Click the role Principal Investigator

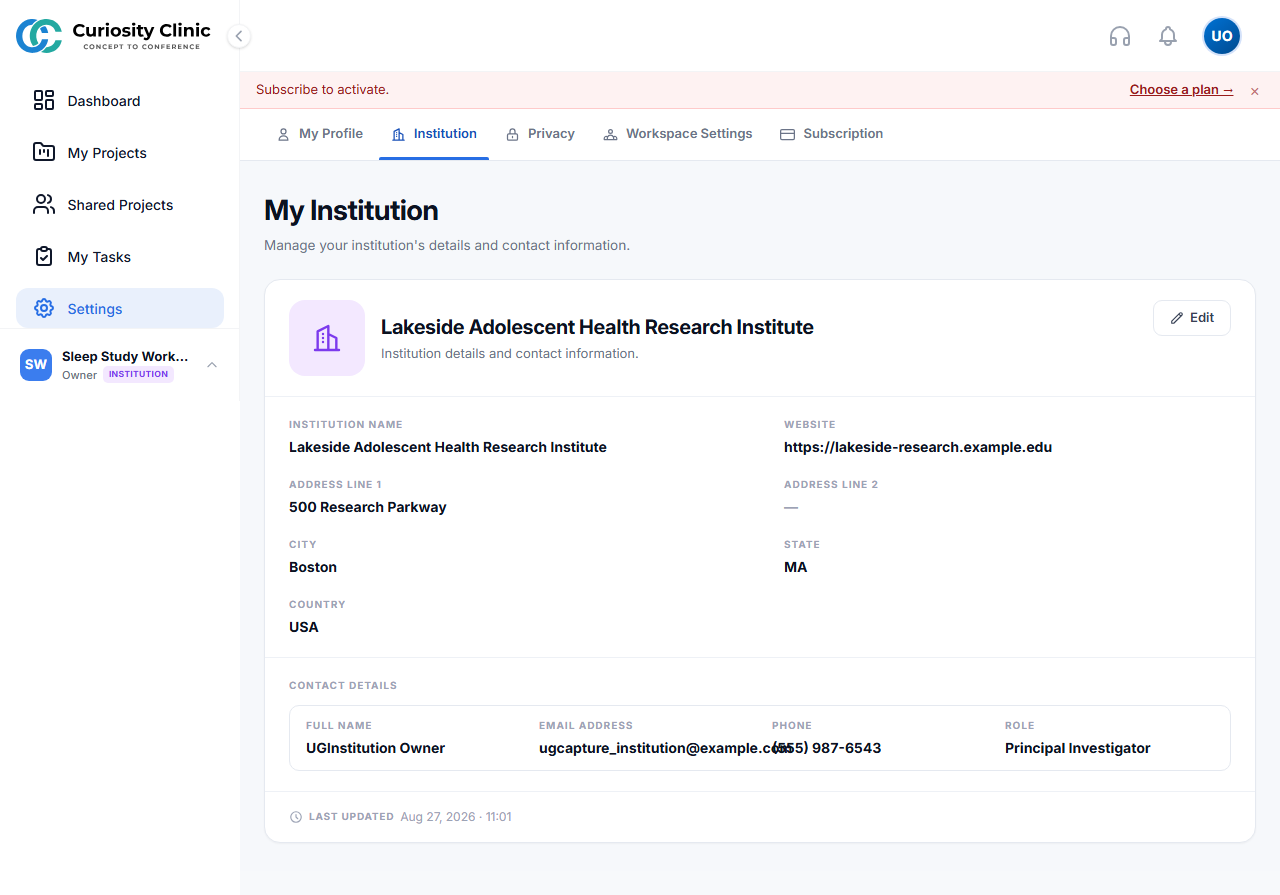pos(1078,748)
